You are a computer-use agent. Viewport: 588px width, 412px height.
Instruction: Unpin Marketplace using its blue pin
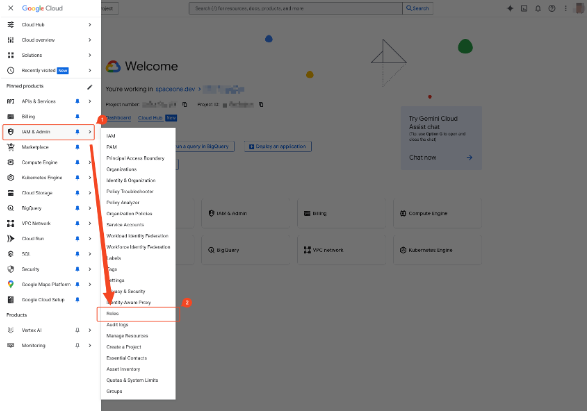coord(77,147)
